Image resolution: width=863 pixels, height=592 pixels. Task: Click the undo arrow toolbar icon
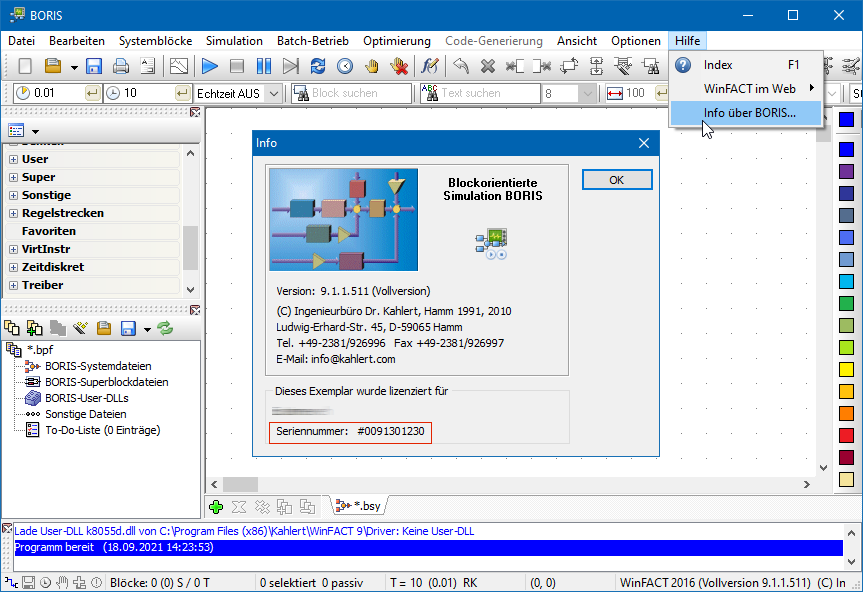click(x=461, y=67)
